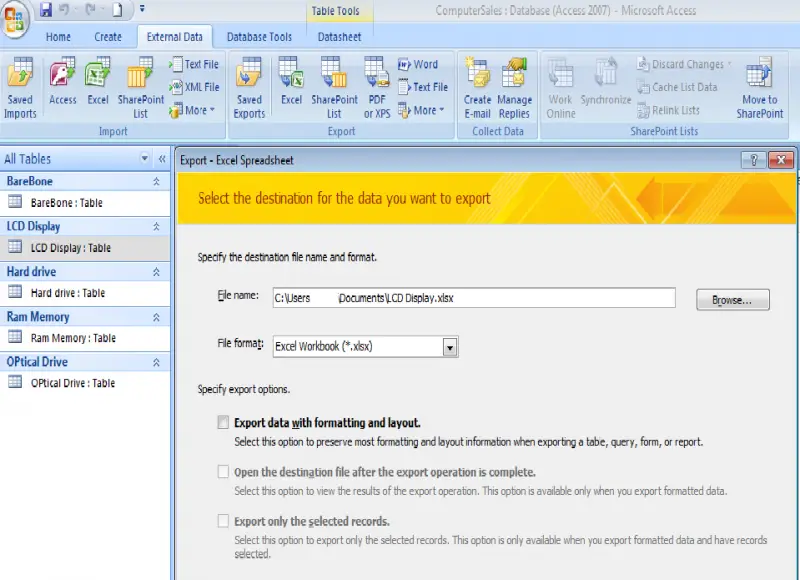The width and height of the screenshot is (800, 580).
Task: Click Work Online button
Action: tap(561, 88)
